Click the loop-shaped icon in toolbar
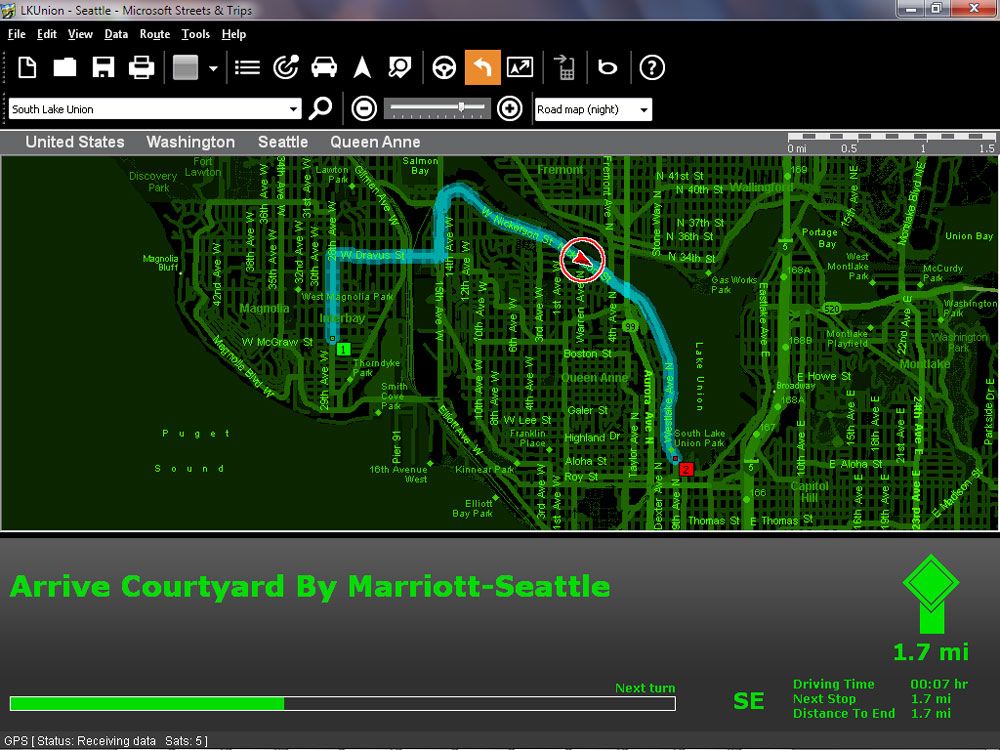This screenshot has height=750, width=1000. pyautogui.click(x=607, y=67)
